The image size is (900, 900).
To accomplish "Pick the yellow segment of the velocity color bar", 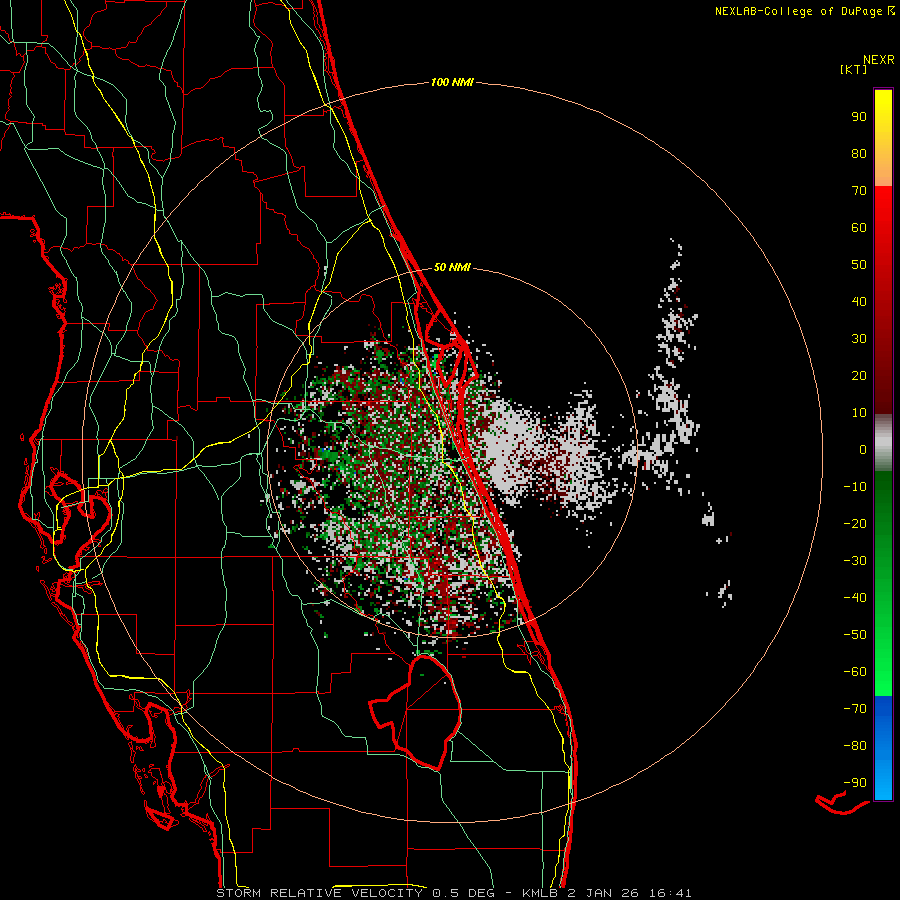I will click(883, 138).
